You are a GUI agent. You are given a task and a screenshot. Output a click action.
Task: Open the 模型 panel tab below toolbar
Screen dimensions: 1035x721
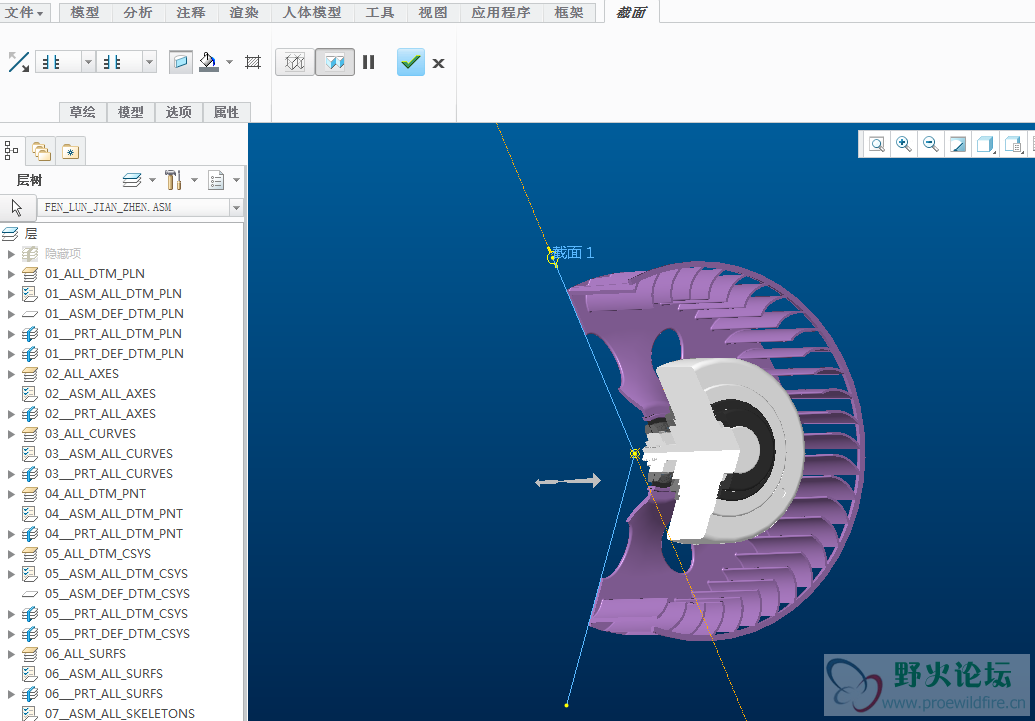[130, 112]
